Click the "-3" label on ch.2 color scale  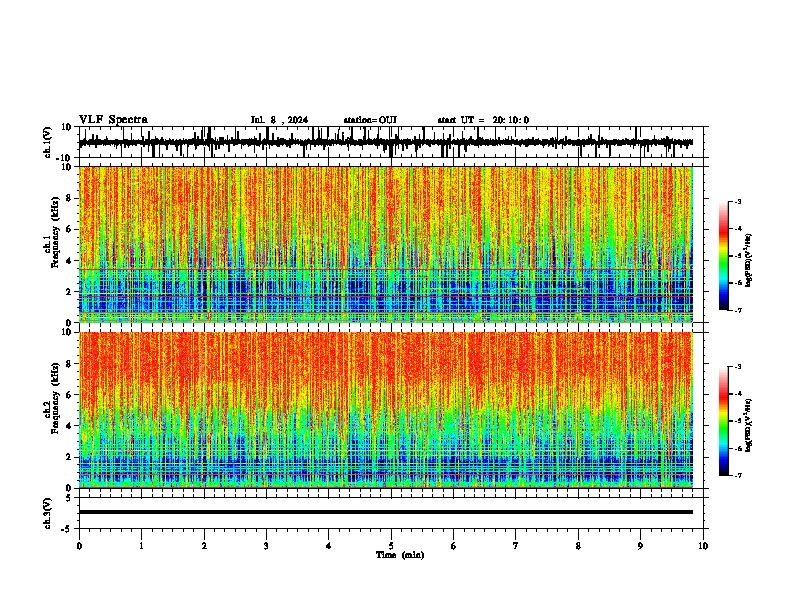pyautogui.click(x=737, y=367)
